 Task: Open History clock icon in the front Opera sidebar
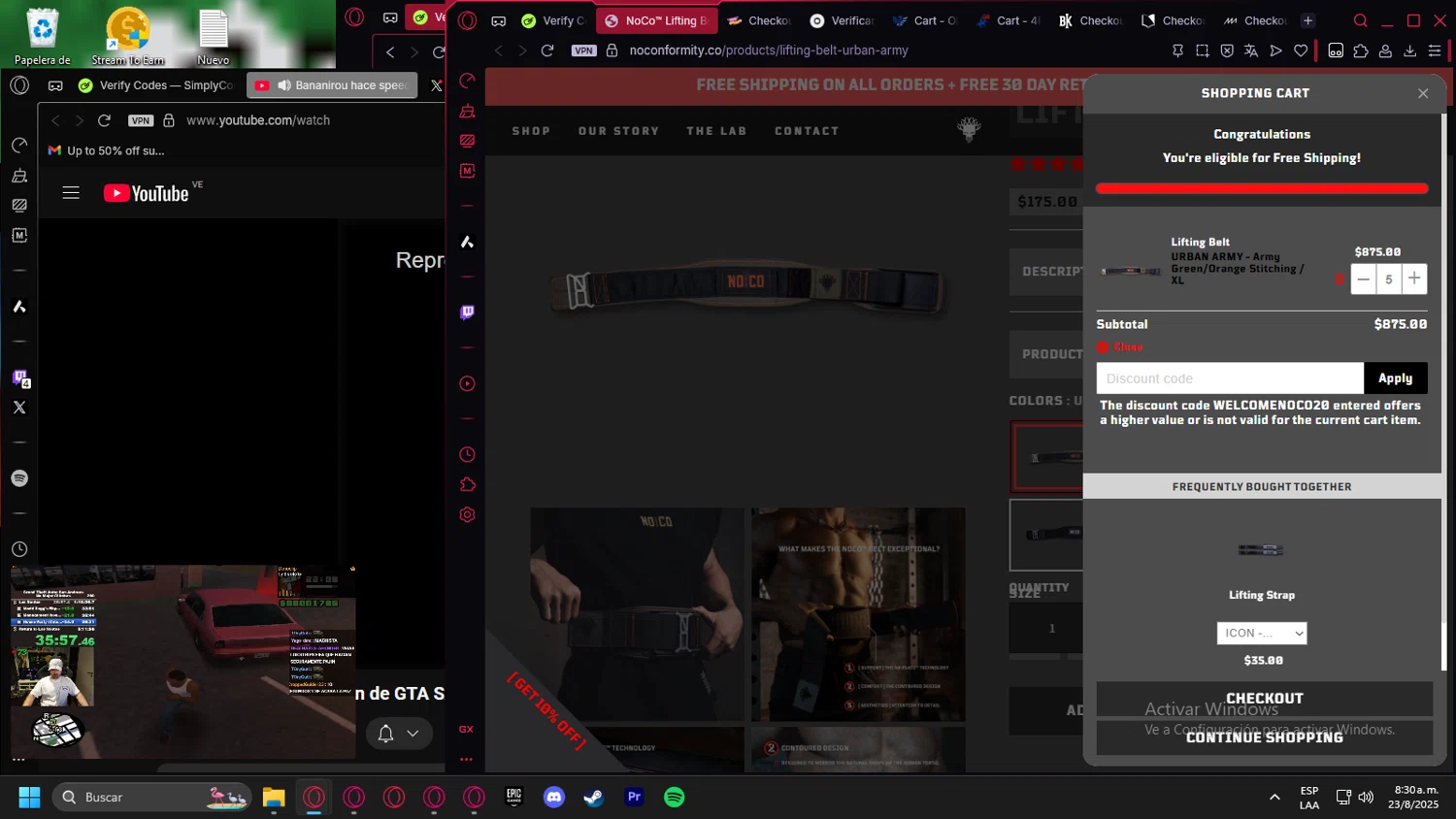(x=467, y=454)
